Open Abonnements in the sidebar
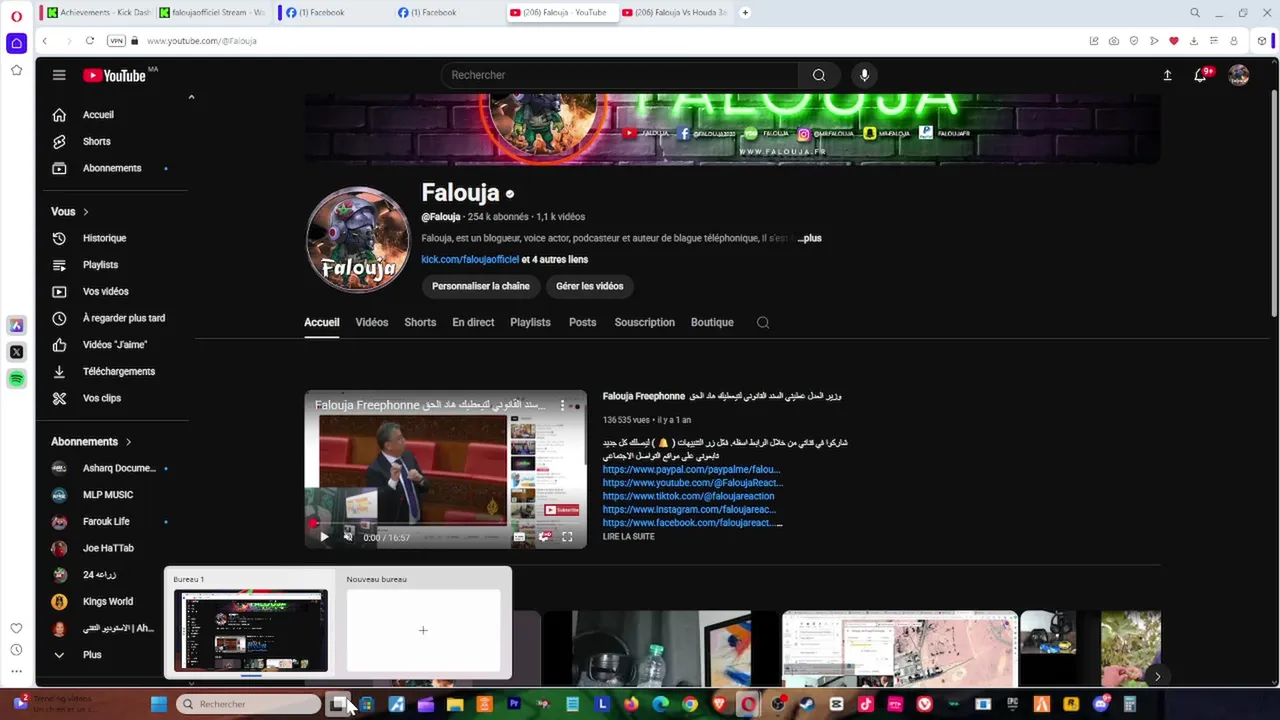 pos(112,168)
